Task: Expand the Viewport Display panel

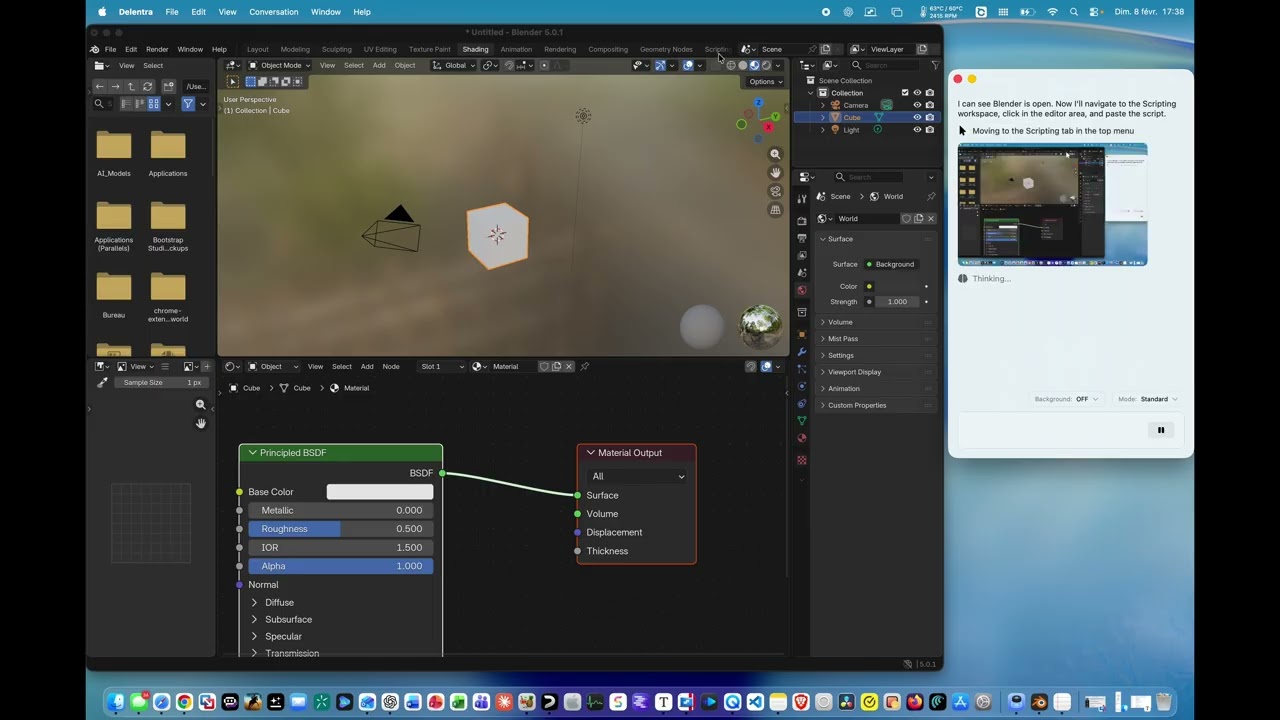Action: coord(876,372)
